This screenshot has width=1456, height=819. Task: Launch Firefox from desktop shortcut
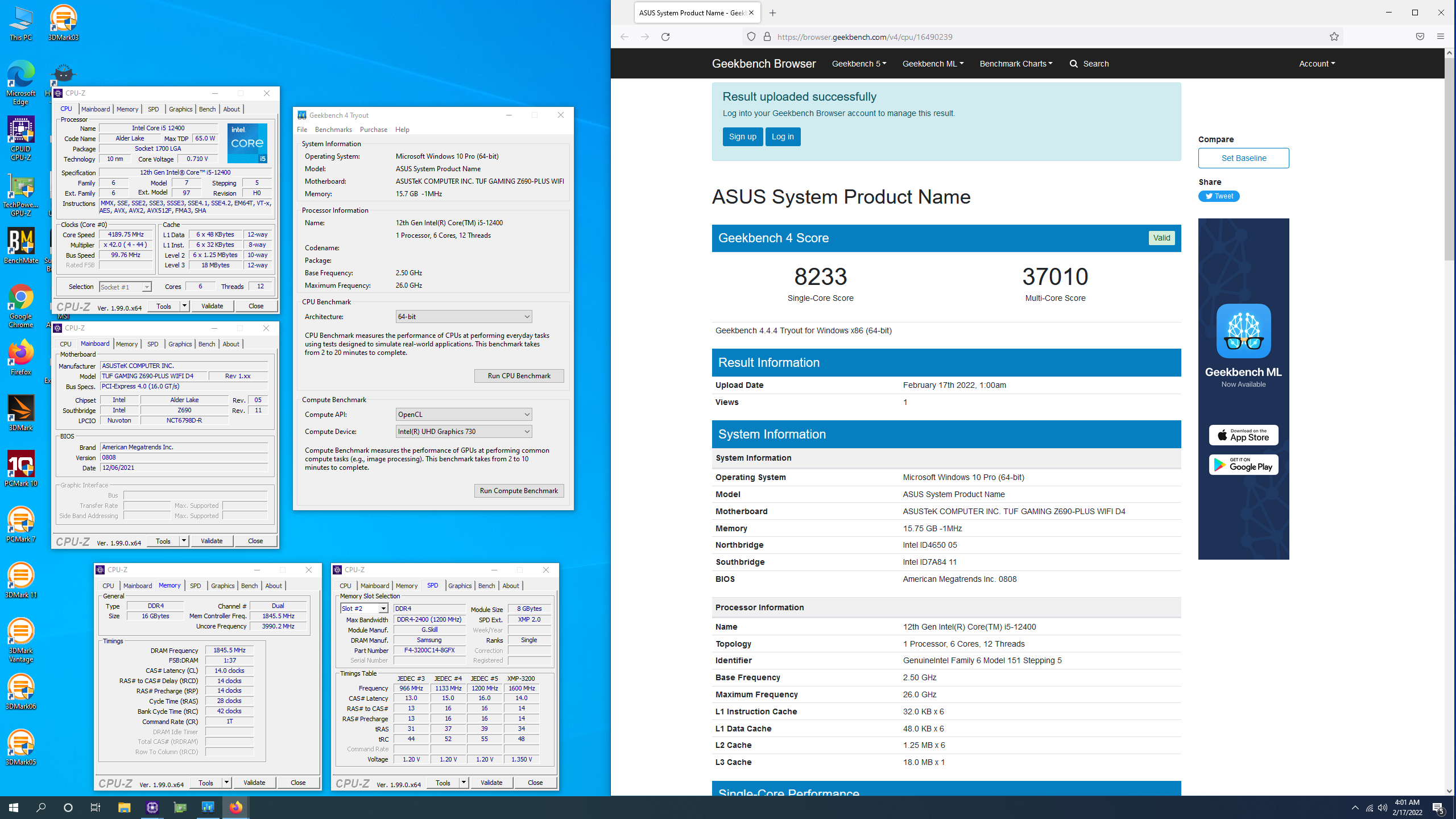[x=20, y=357]
